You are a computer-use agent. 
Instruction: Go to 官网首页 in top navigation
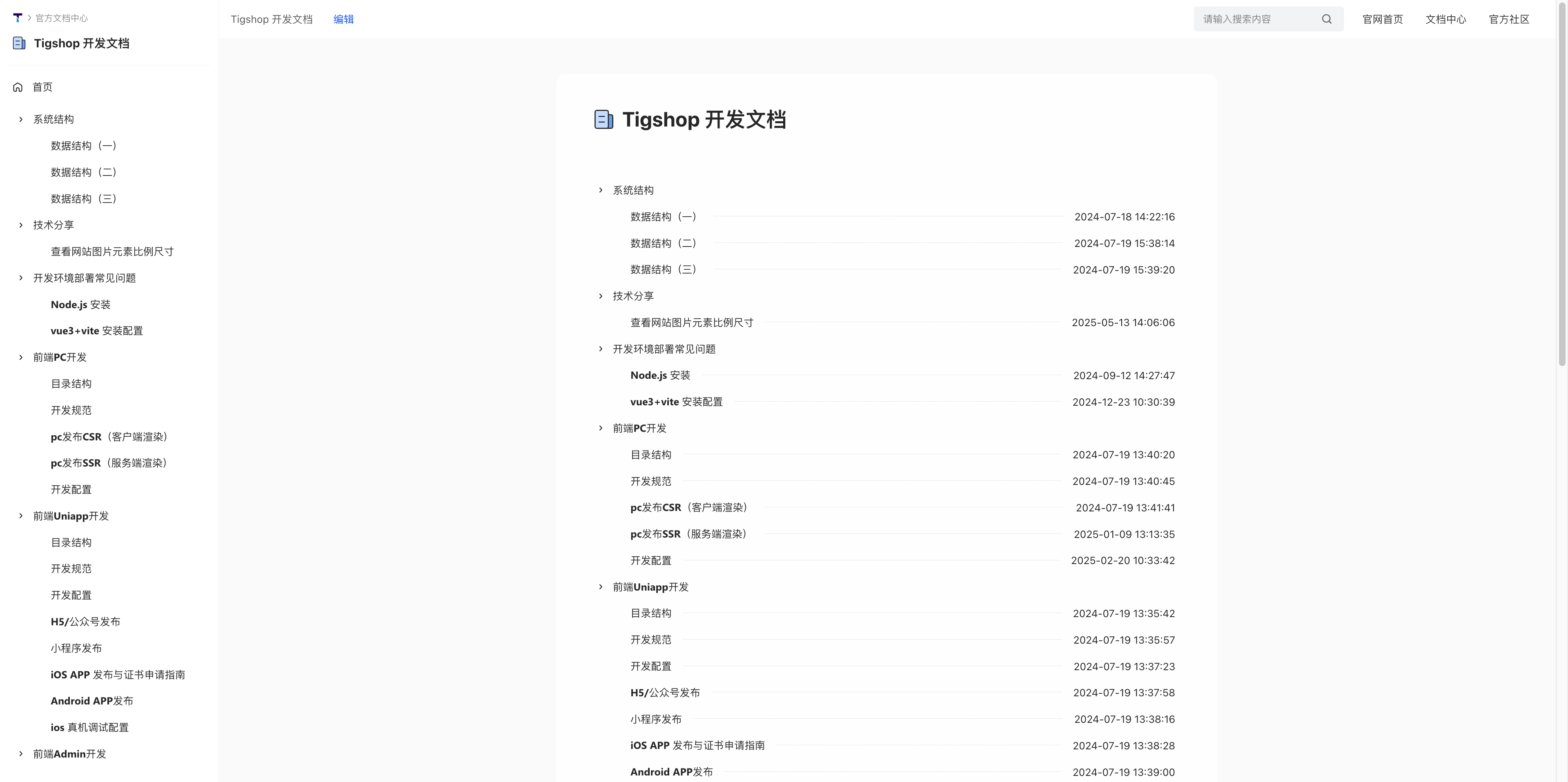point(1382,20)
